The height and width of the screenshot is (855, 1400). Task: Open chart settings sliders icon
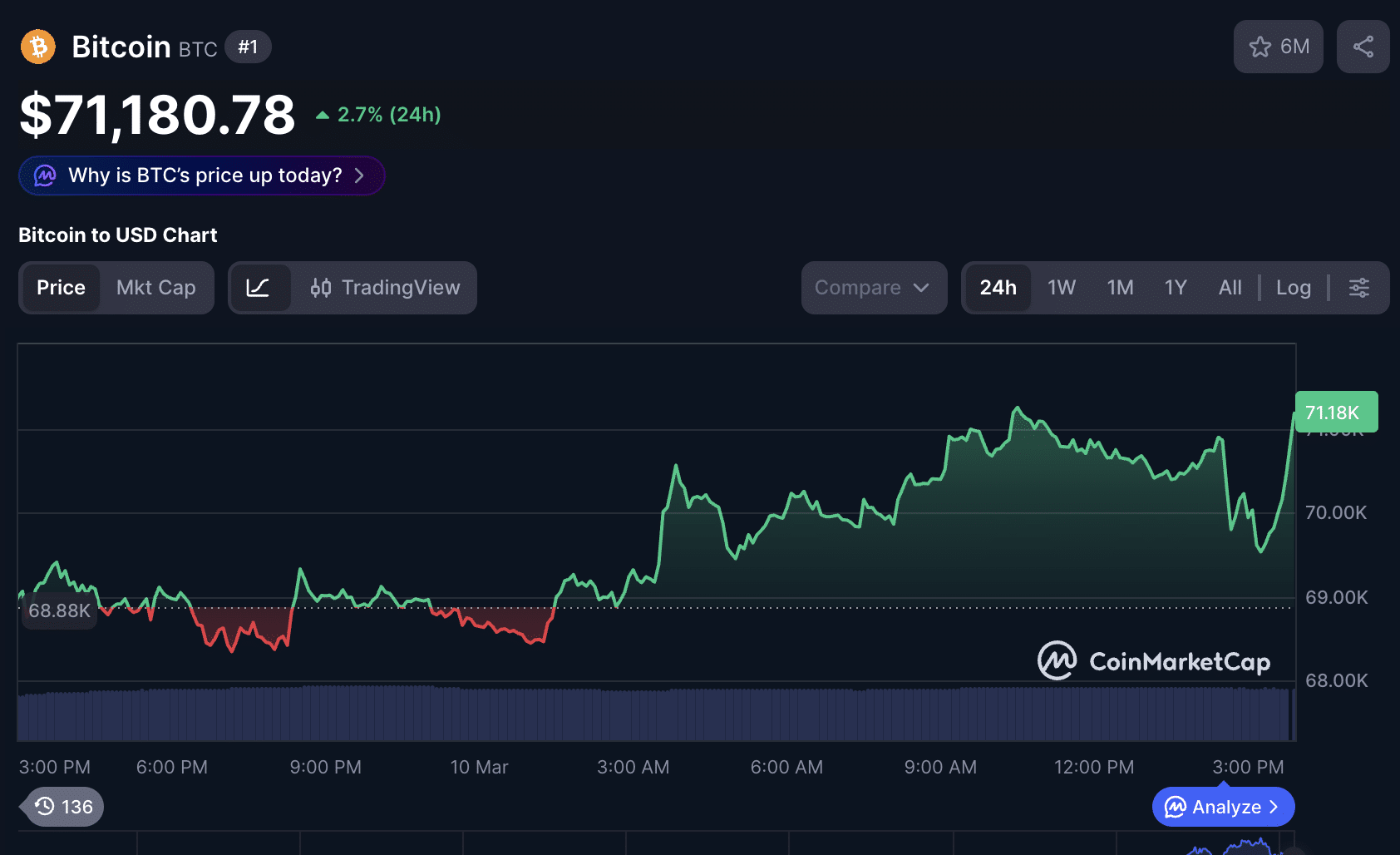pos(1358,288)
